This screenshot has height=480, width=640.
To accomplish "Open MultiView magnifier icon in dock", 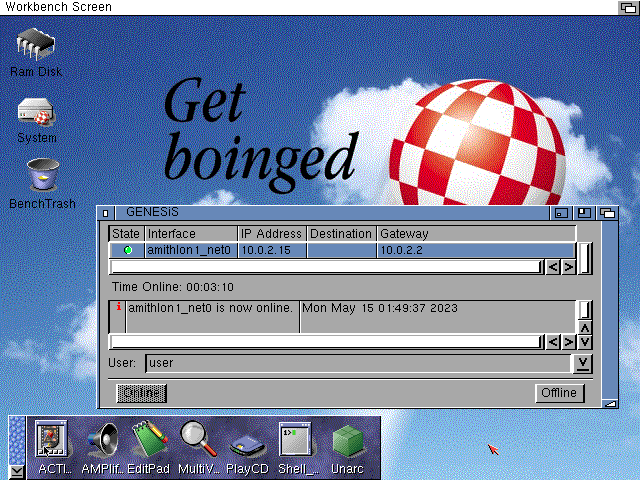I will pos(199,439).
